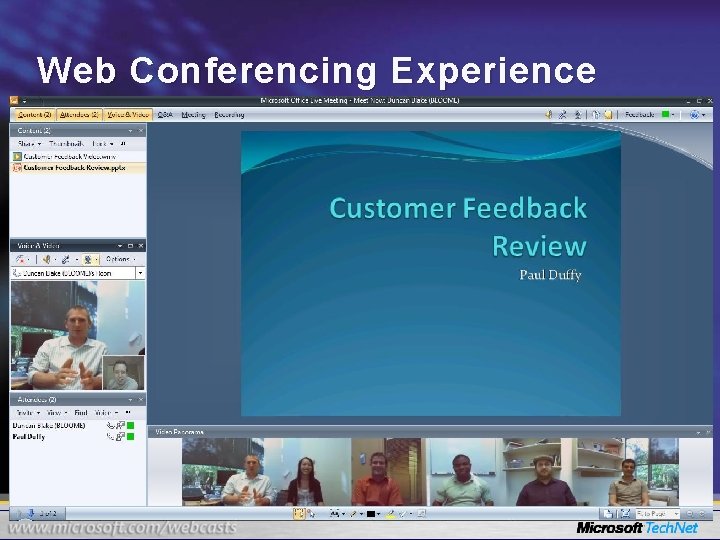
Task: Toggle microphone mute in Voice & Video panel
Action: point(66,259)
